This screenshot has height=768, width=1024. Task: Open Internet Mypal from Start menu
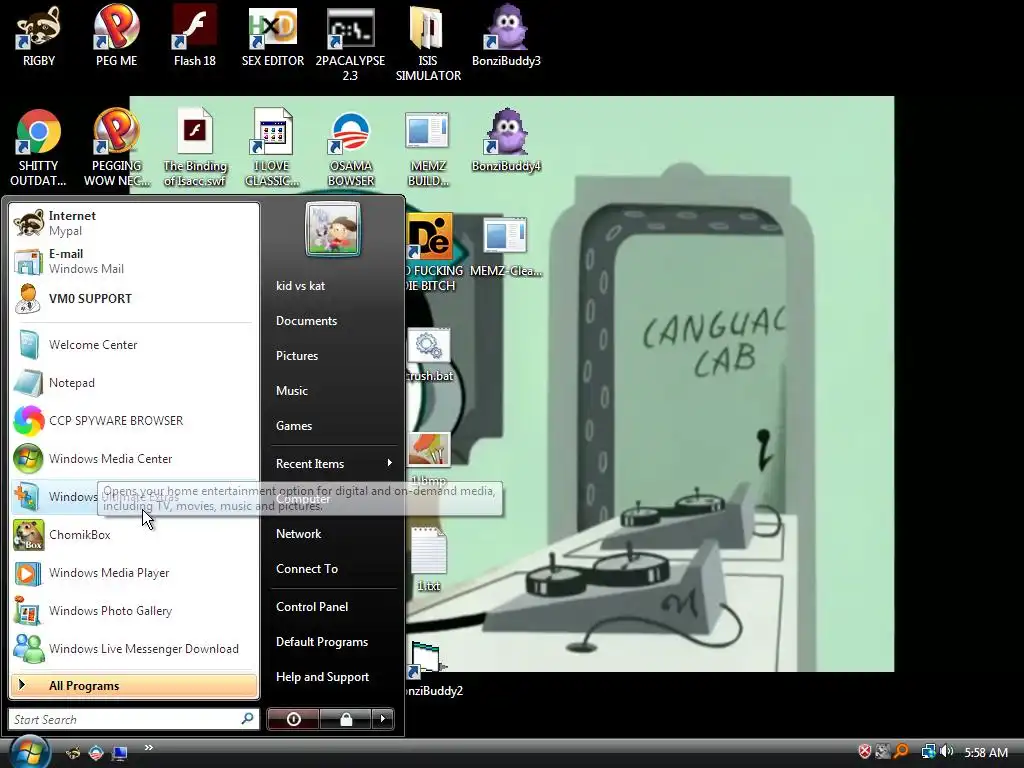[x=134, y=223]
